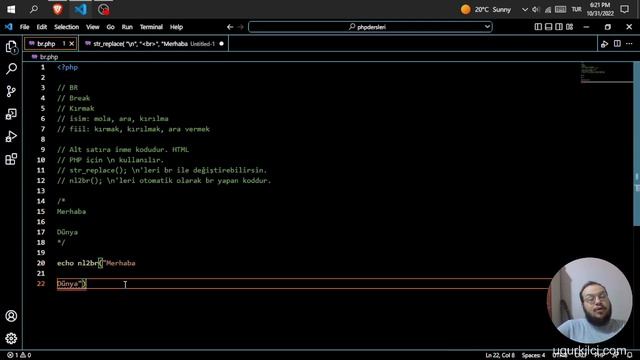Screen dimensions: 640x360
Task: Open the screen recorder taskbar icon
Action: click(x=104, y=9)
